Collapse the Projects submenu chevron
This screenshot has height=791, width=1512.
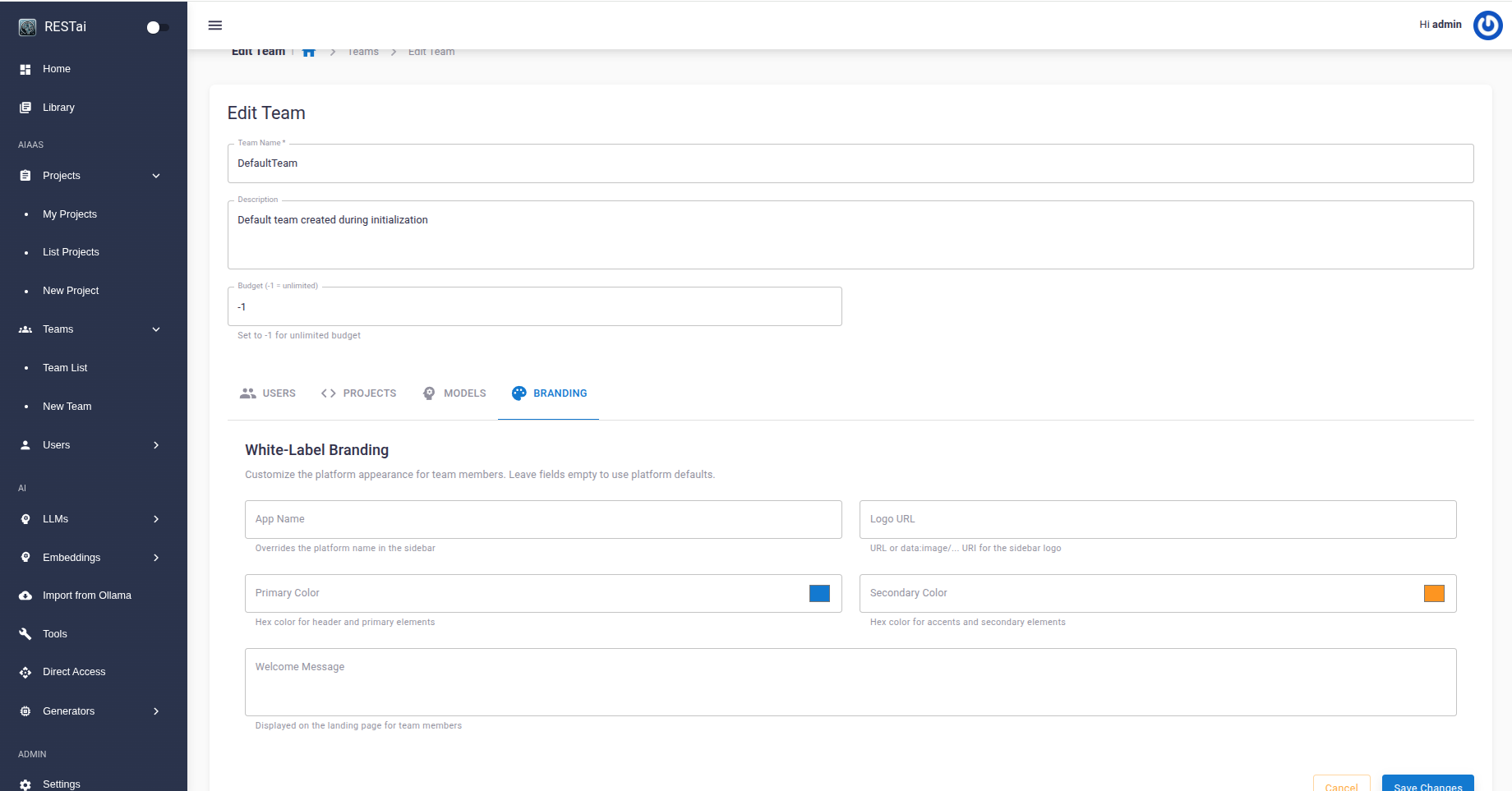(x=156, y=176)
